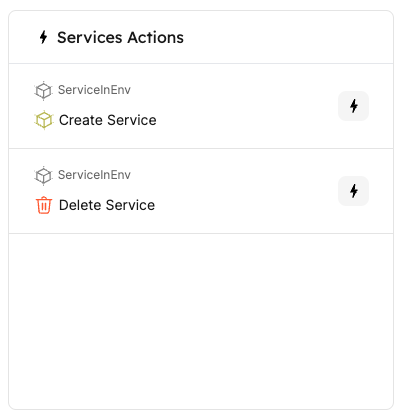402x420 pixels.
Task: Open the Delete Service action row
Action: click(x=201, y=191)
